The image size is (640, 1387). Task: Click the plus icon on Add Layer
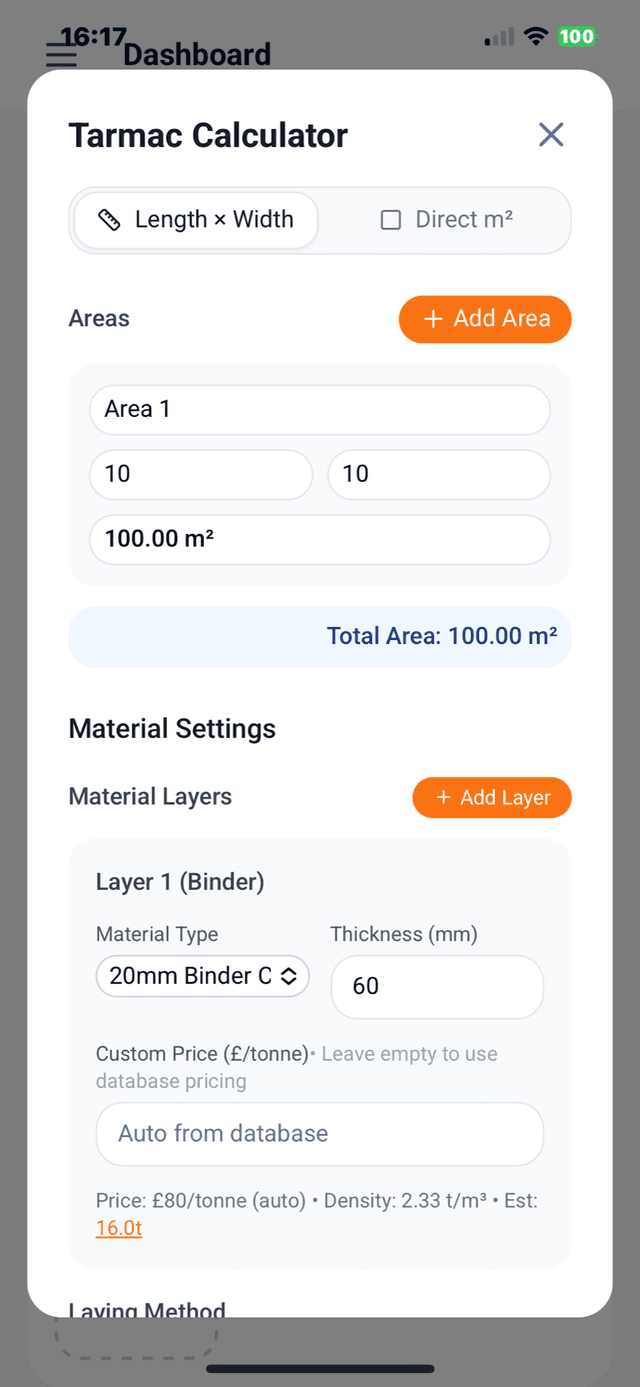[x=442, y=797]
